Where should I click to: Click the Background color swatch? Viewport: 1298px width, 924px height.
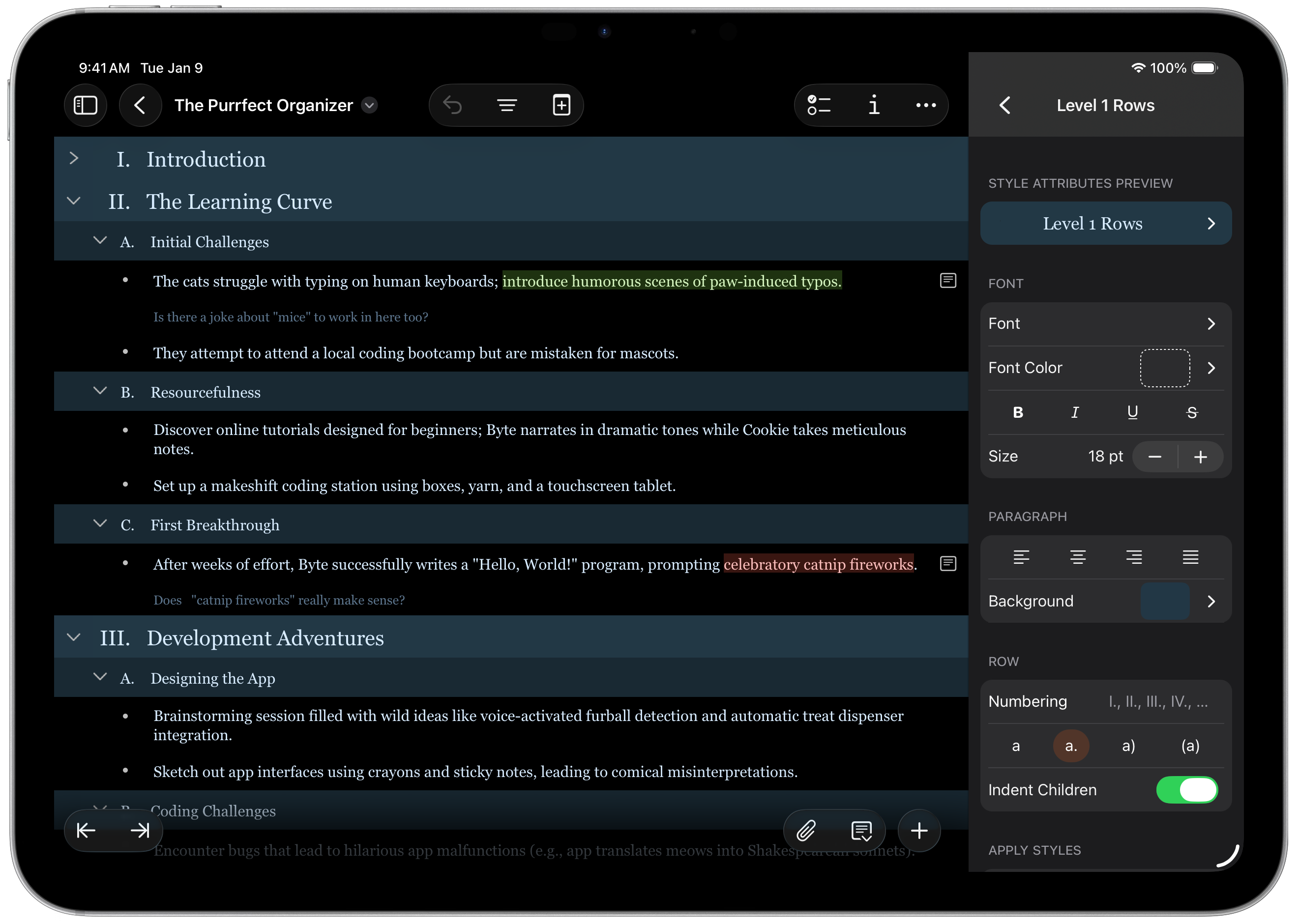pos(1164,602)
